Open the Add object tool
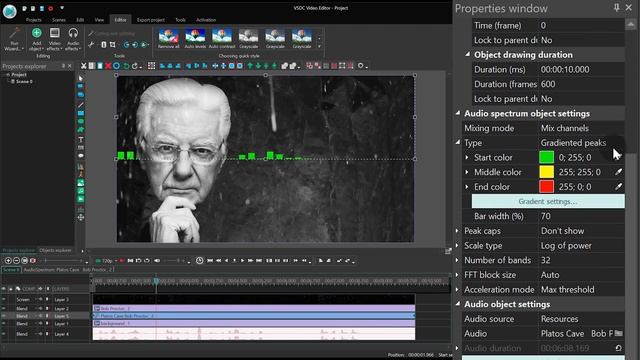Image resolution: width=640 pixels, height=360 pixels. (x=37, y=39)
